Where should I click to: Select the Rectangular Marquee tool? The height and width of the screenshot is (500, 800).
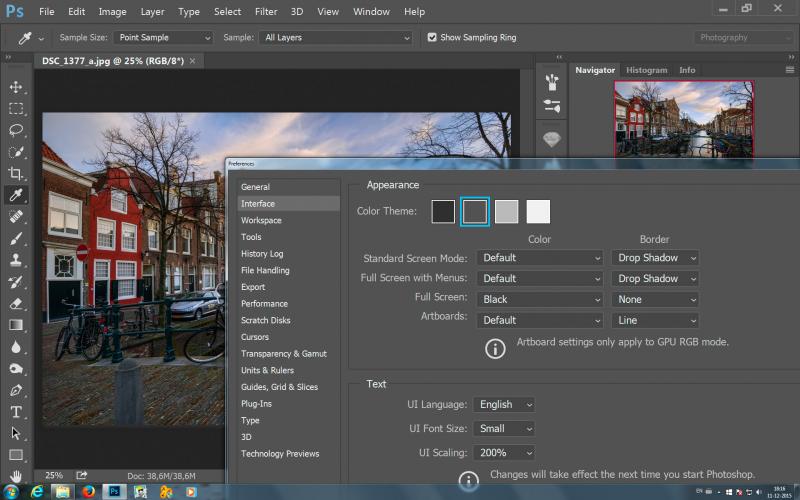(16, 108)
